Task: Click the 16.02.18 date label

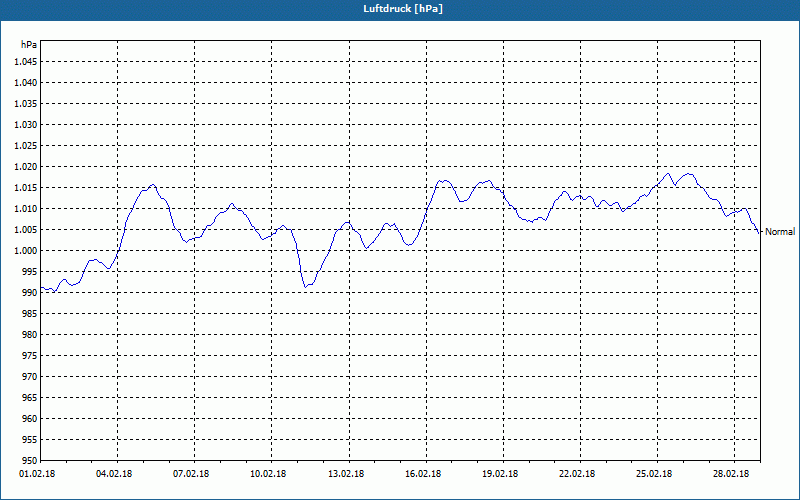Action: (423, 474)
